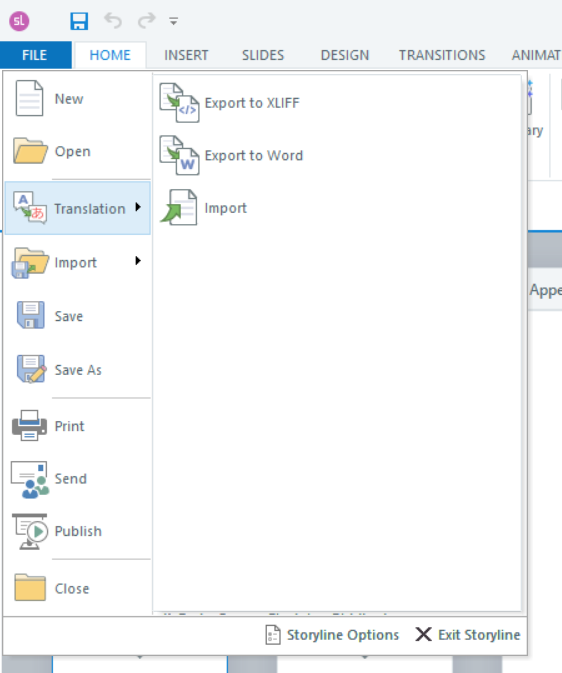Expand the Translation submenu arrow

[x=138, y=207]
